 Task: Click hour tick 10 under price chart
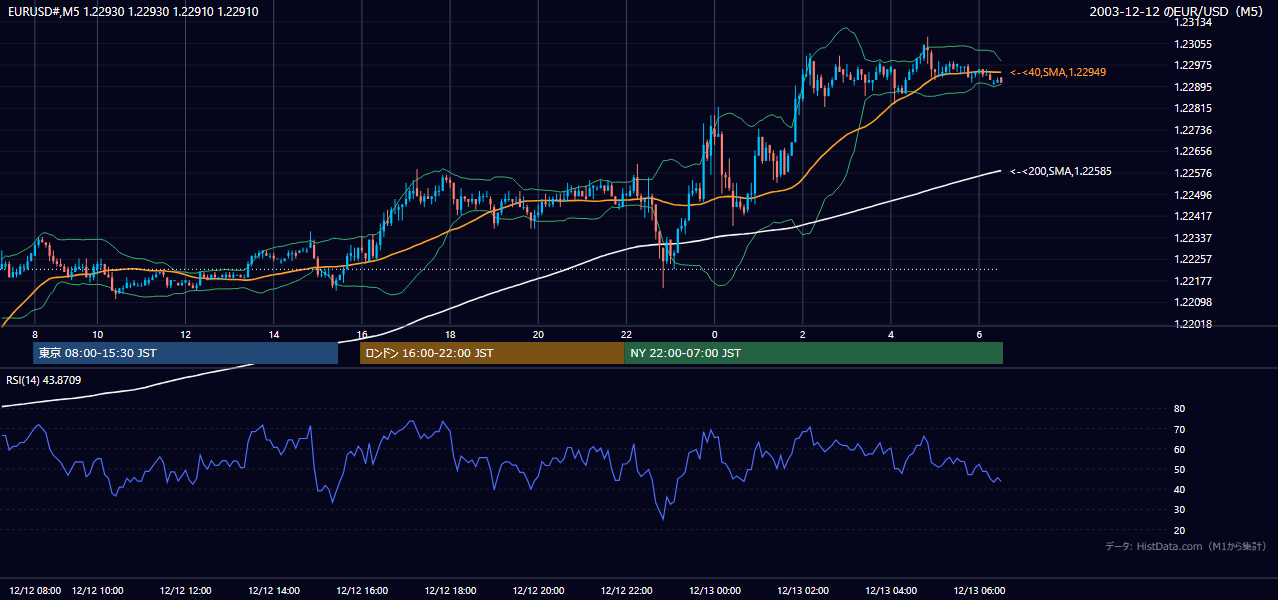tap(97, 334)
